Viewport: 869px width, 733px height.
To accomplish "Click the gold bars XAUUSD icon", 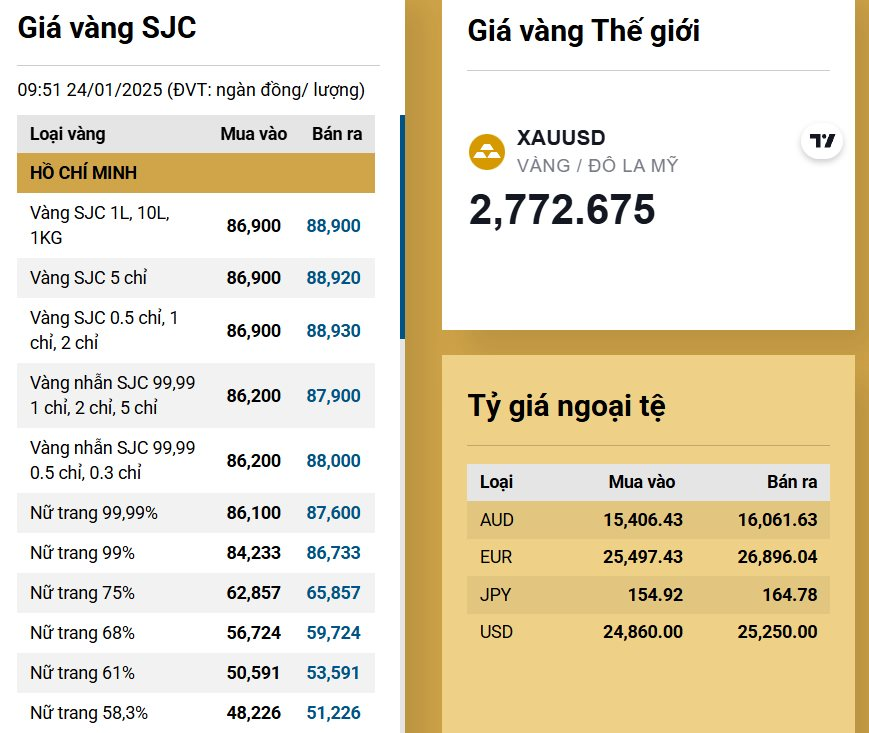I will coord(487,152).
